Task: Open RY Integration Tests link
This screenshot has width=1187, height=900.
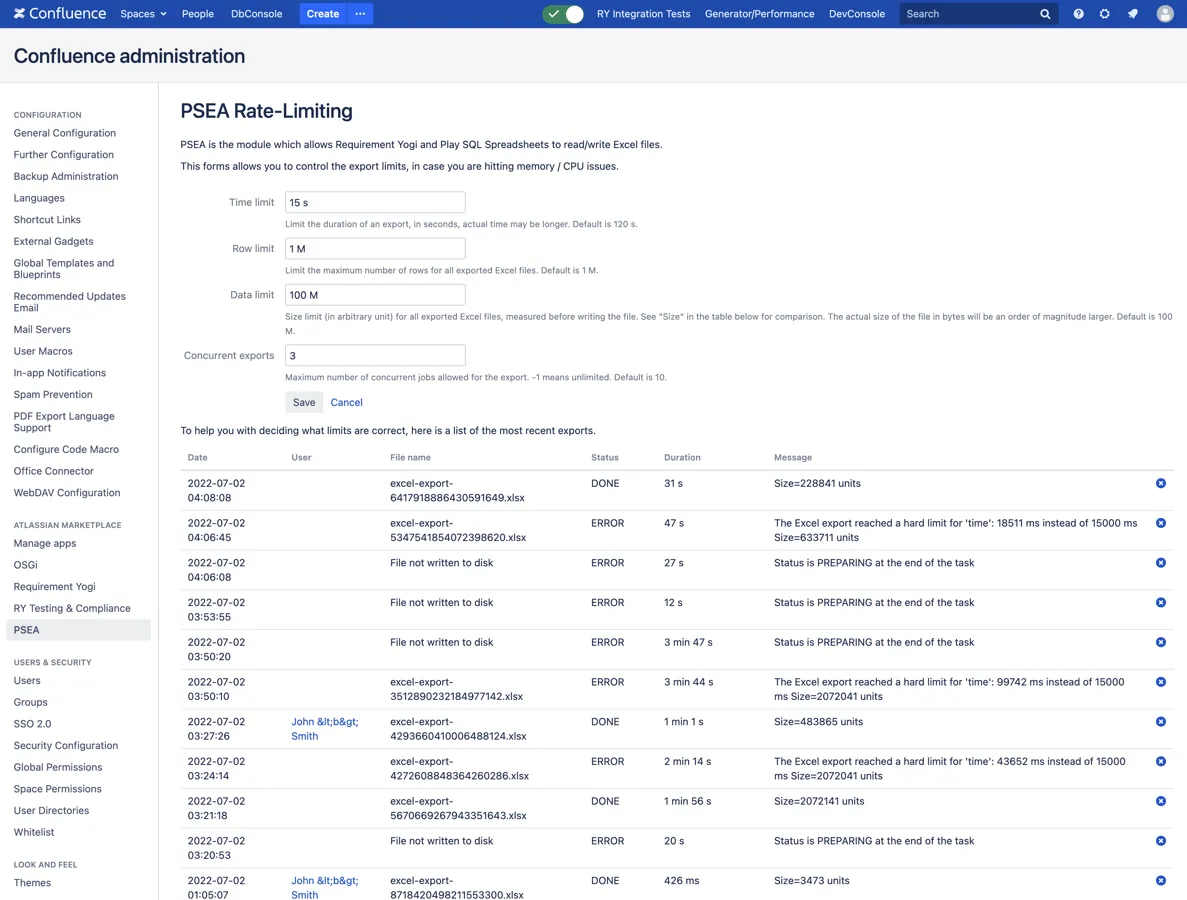Action: pos(643,14)
